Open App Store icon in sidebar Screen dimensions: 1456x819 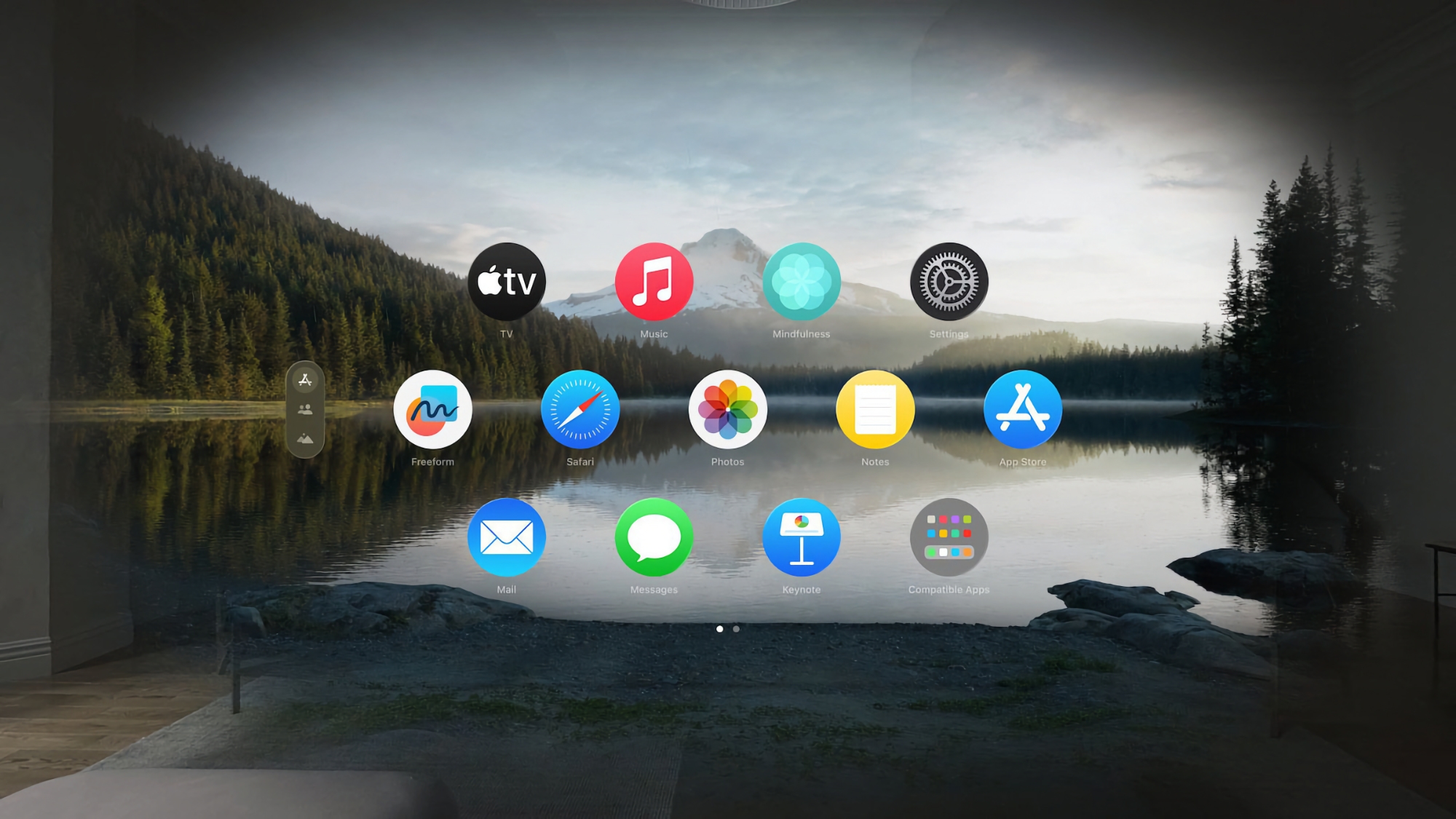[x=304, y=379]
